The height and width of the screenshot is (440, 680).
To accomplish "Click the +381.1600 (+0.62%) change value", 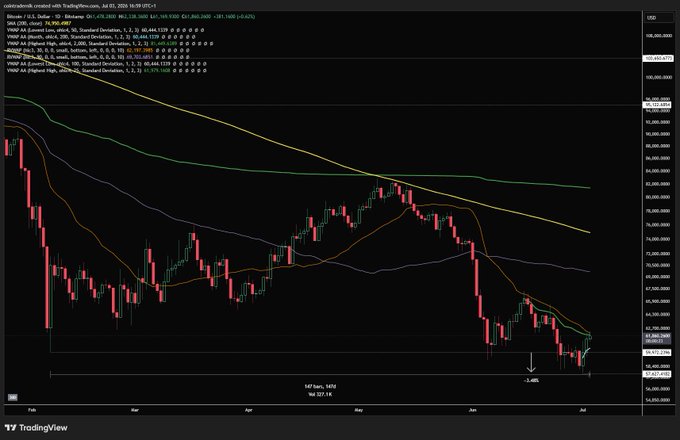I will 235,16.
